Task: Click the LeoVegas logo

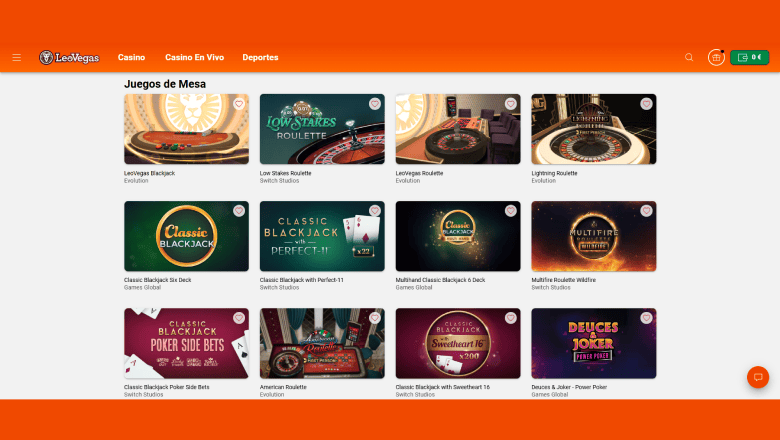Action: coord(69,58)
